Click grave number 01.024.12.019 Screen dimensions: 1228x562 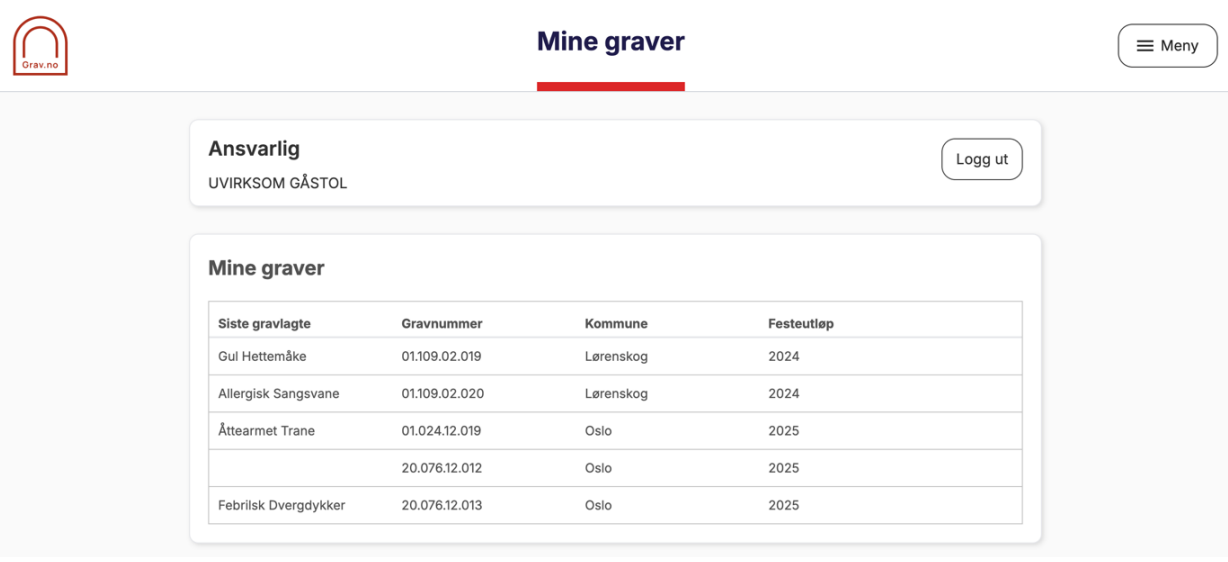coord(442,431)
